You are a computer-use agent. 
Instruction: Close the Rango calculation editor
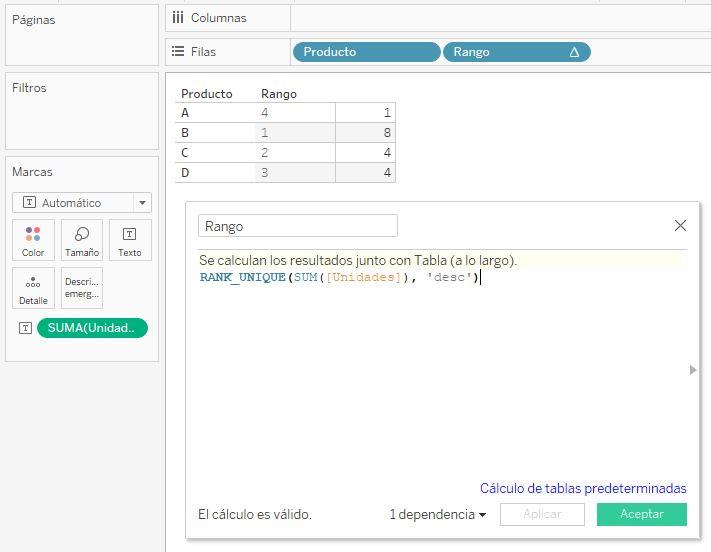(x=680, y=225)
